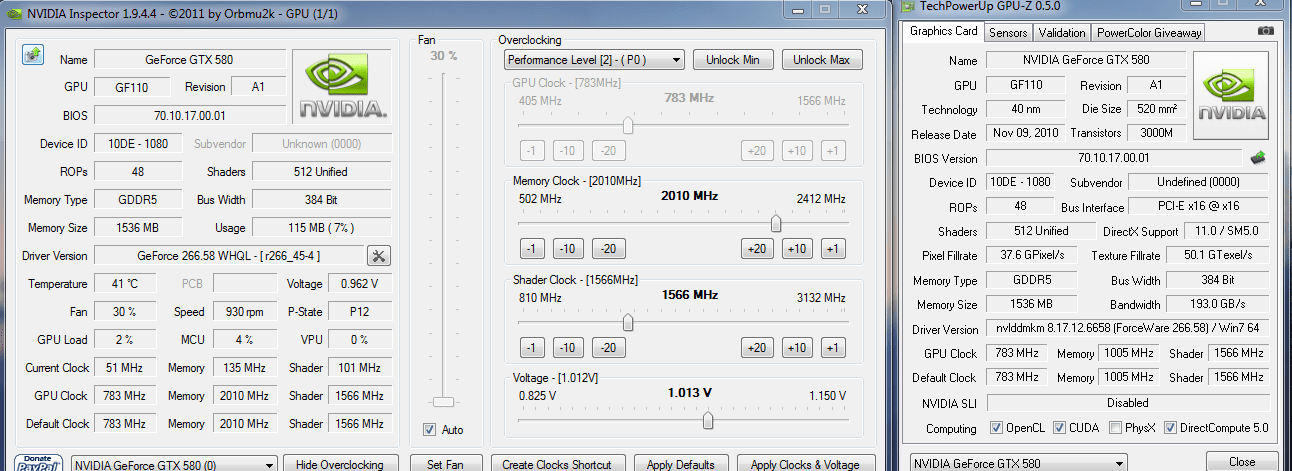Toggle DirectCompute 5.0 checkbox

[x=1170, y=428]
